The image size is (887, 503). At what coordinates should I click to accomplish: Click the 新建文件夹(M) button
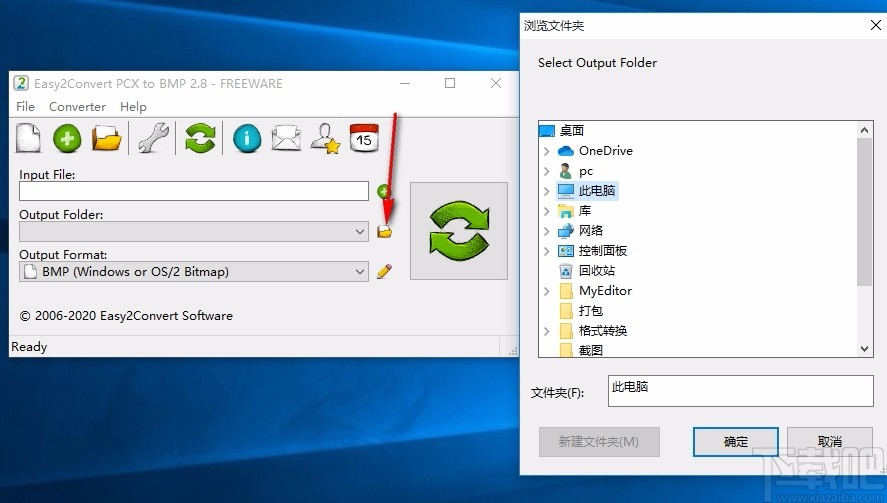click(x=599, y=442)
